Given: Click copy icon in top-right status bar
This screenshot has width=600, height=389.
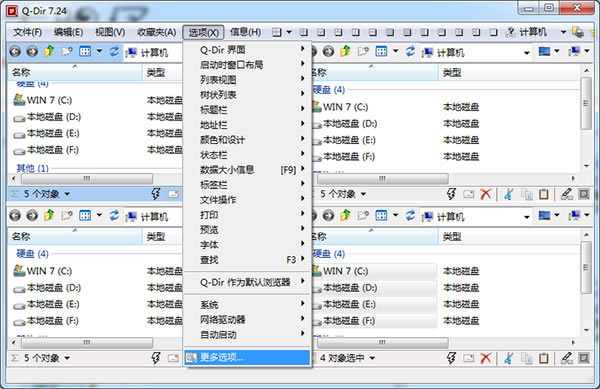Looking at the screenshot, I should [527, 195].
